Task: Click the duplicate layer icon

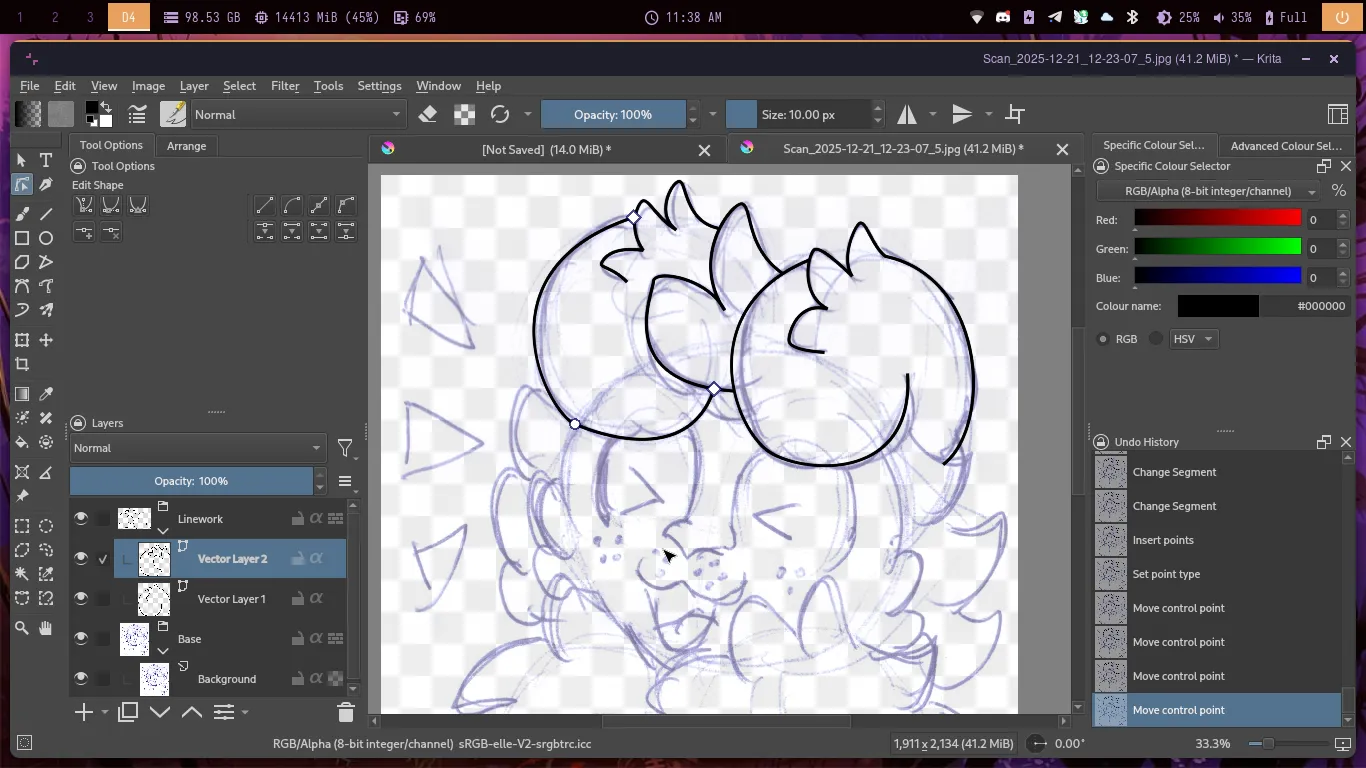Action: pos(128,712)
